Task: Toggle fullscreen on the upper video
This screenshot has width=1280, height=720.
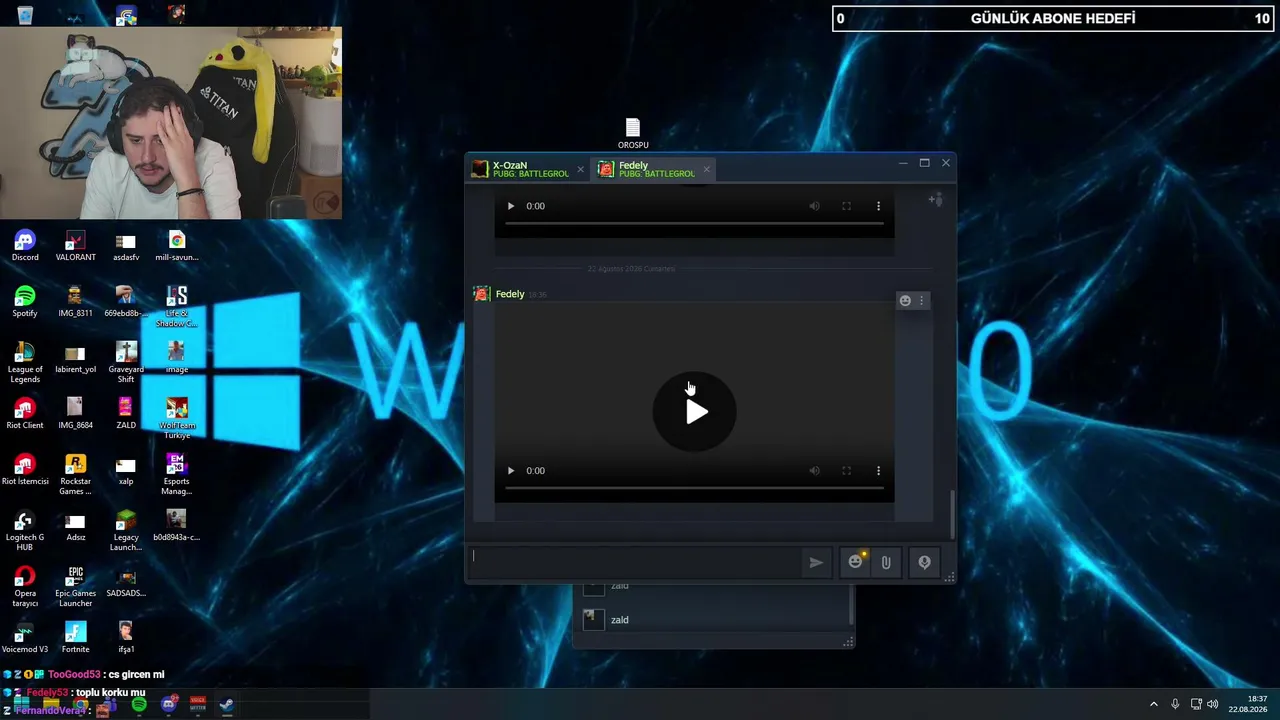Action: coord(846,206)
